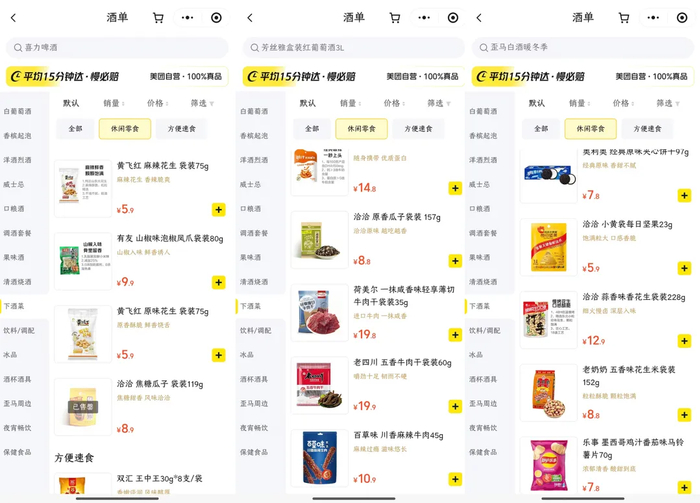Add 洽洽 原香瓜子 157g to cart
The image size is (700, 503).
(x=455, y=261)
